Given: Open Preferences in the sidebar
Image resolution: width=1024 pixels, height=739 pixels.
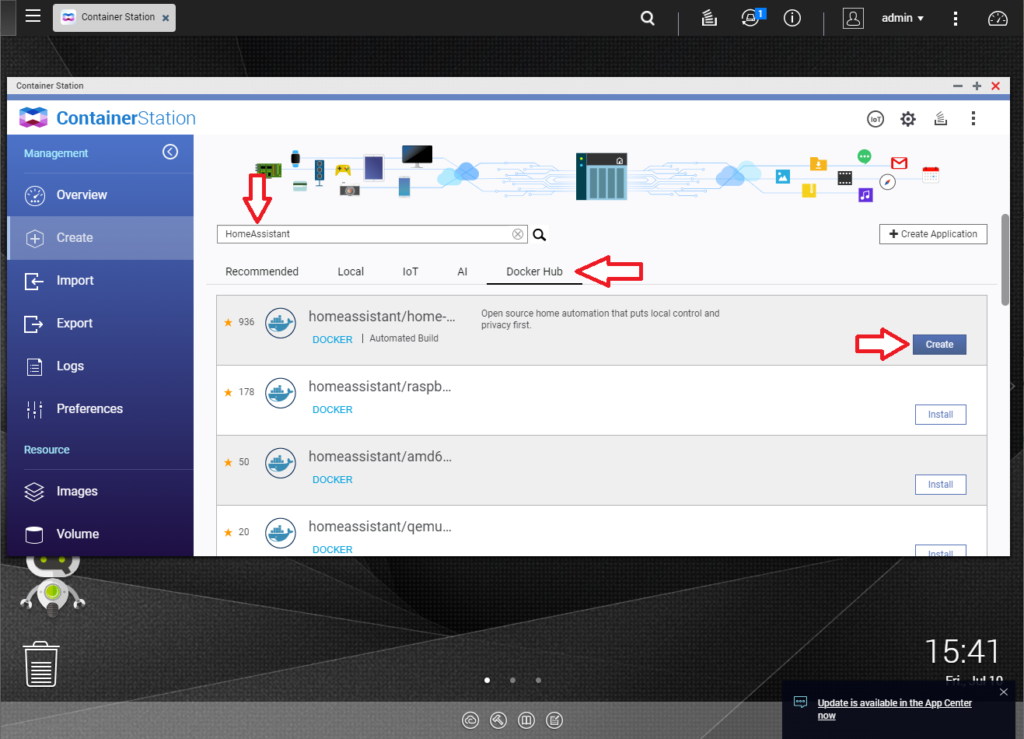Looking at the screenshot, I should [101, 409].
